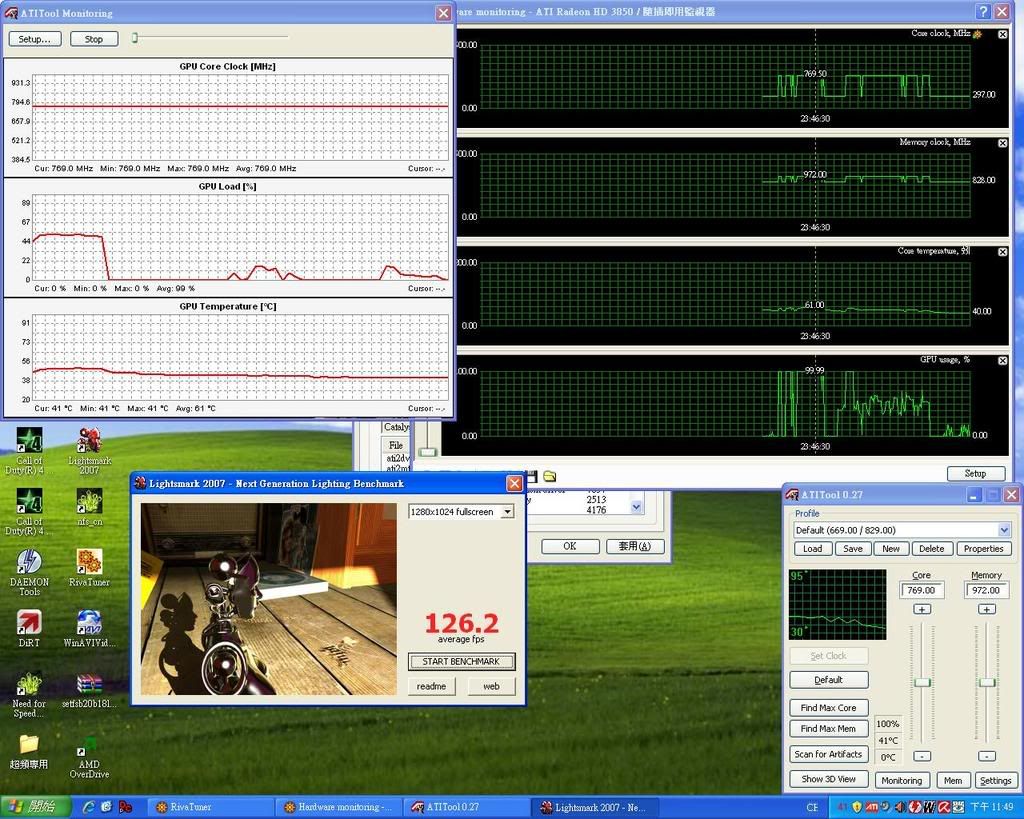Viewport: 1024px width, 819px height.
Task: Click the Stop button in ATITool Monitoring
Action: click(94, 39)
